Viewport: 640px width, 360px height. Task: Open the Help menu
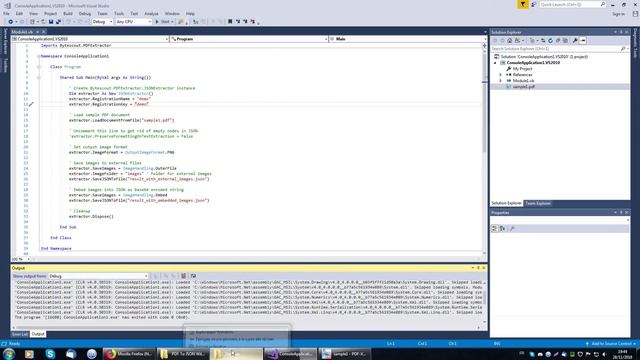(190, 13)
